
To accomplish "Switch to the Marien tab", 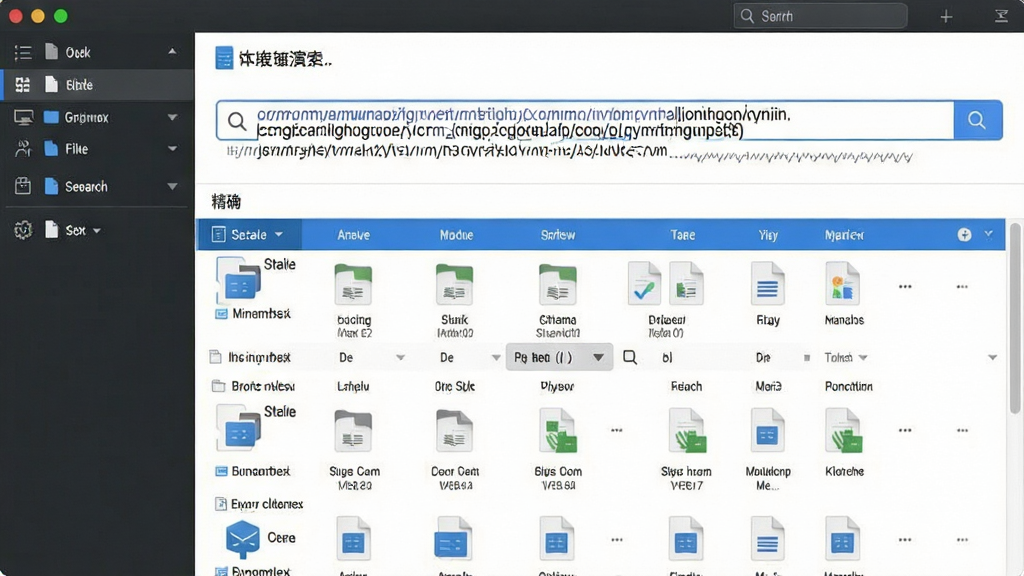I will click(844, 235).
